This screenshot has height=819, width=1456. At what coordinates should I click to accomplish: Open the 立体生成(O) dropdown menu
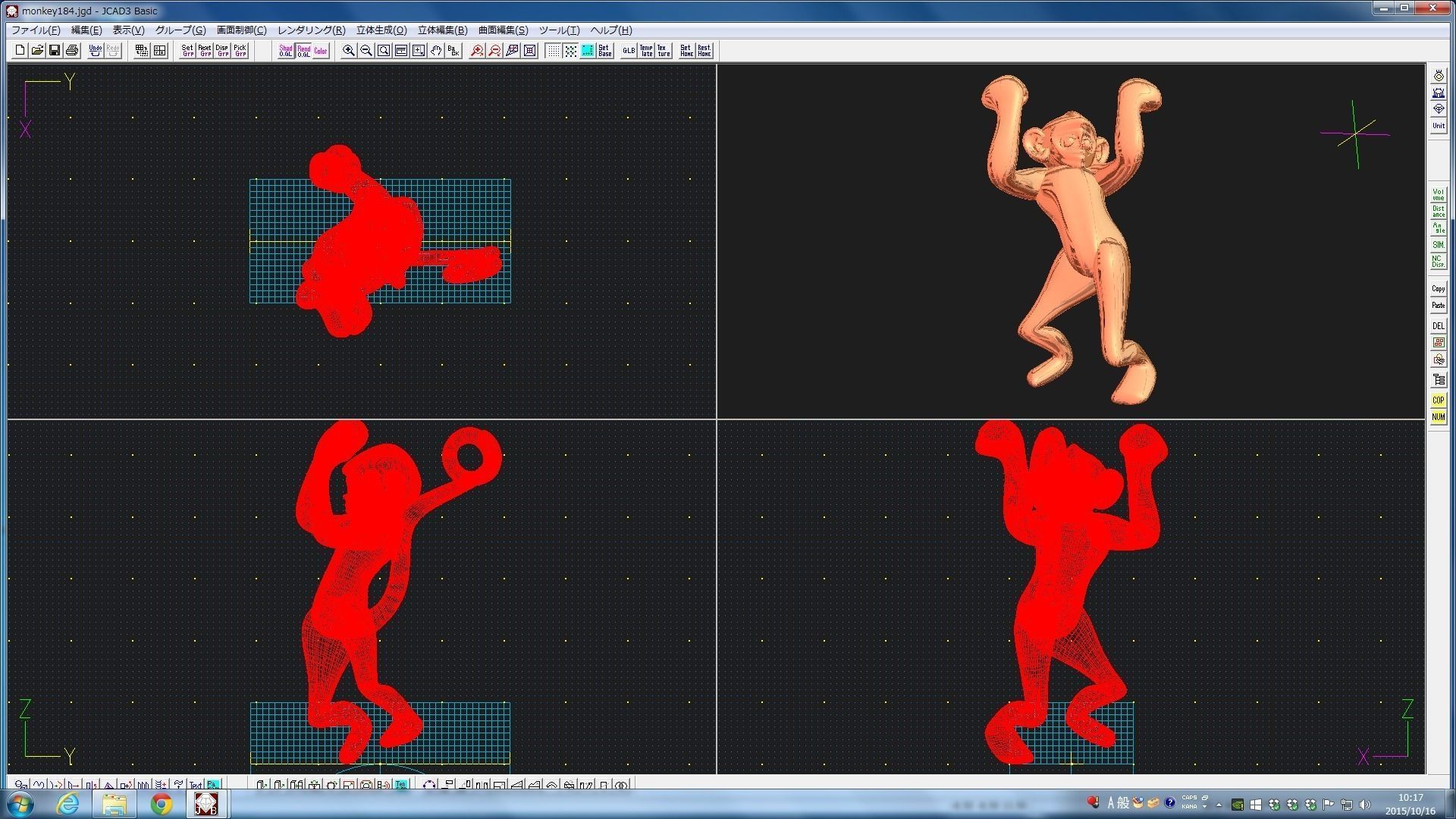pyautogui.click(x=381, y=30)
